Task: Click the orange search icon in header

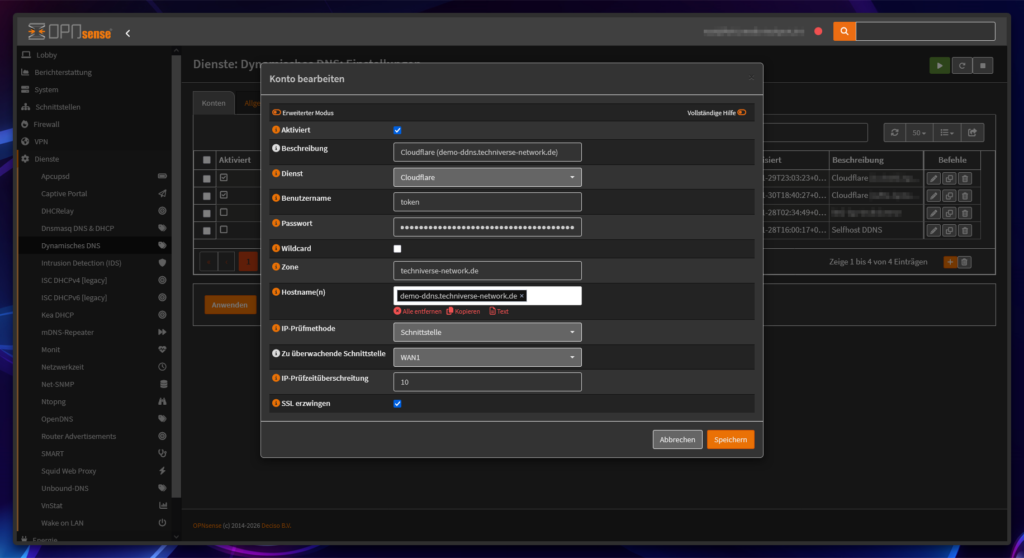Action: 844,32
